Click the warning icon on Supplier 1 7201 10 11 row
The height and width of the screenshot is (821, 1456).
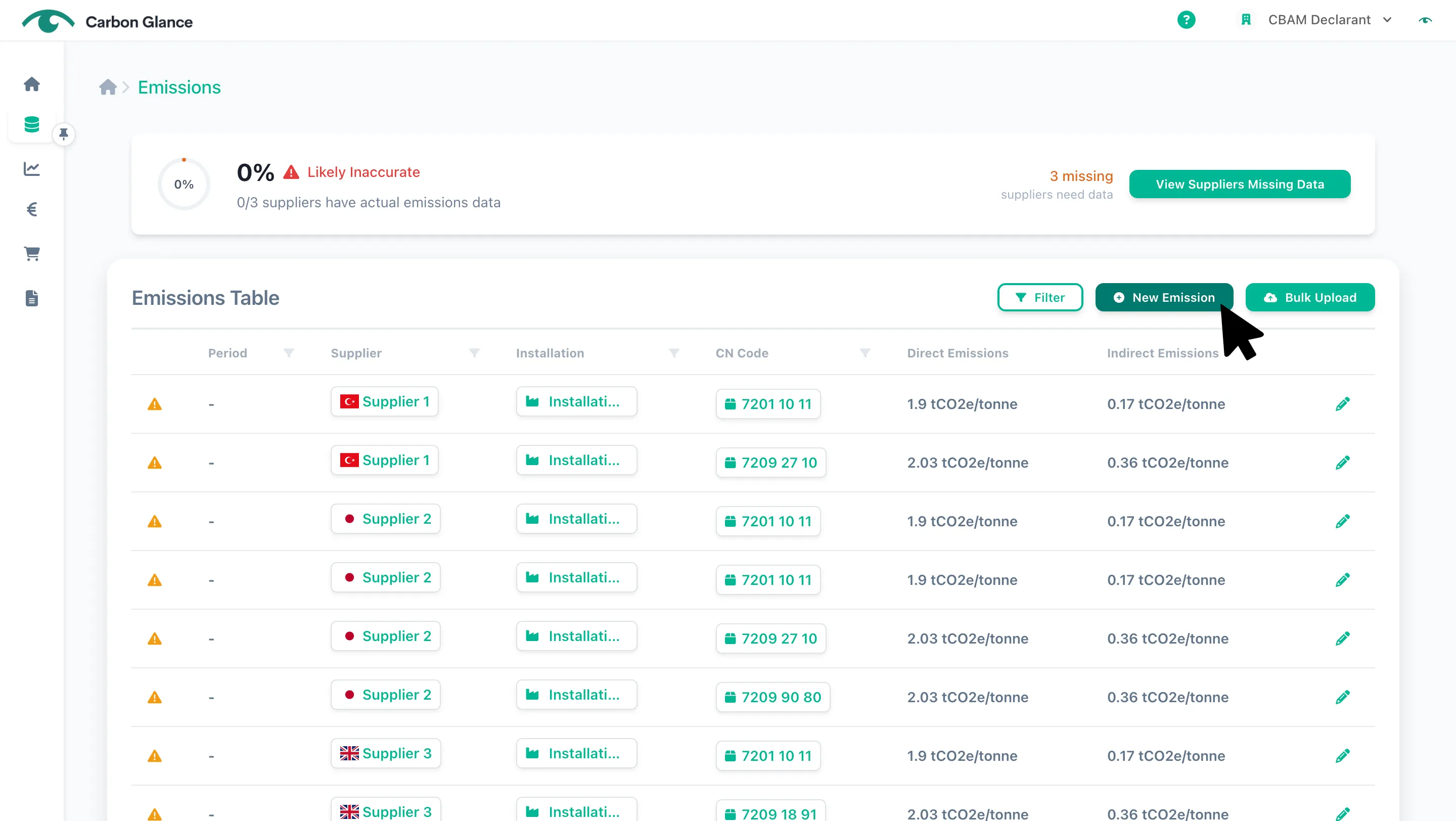[154, 404]
